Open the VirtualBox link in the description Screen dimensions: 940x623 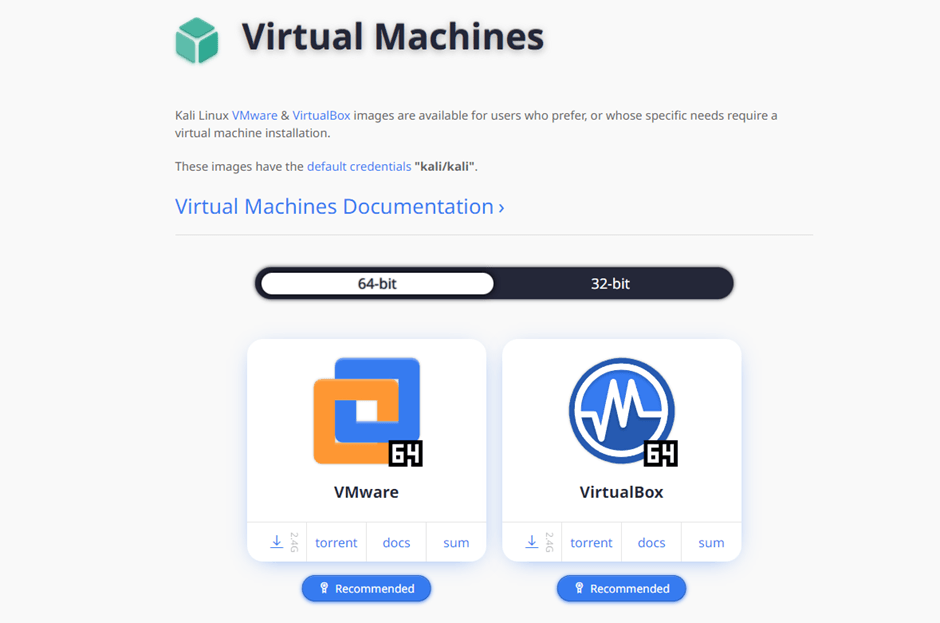[321, 116]
